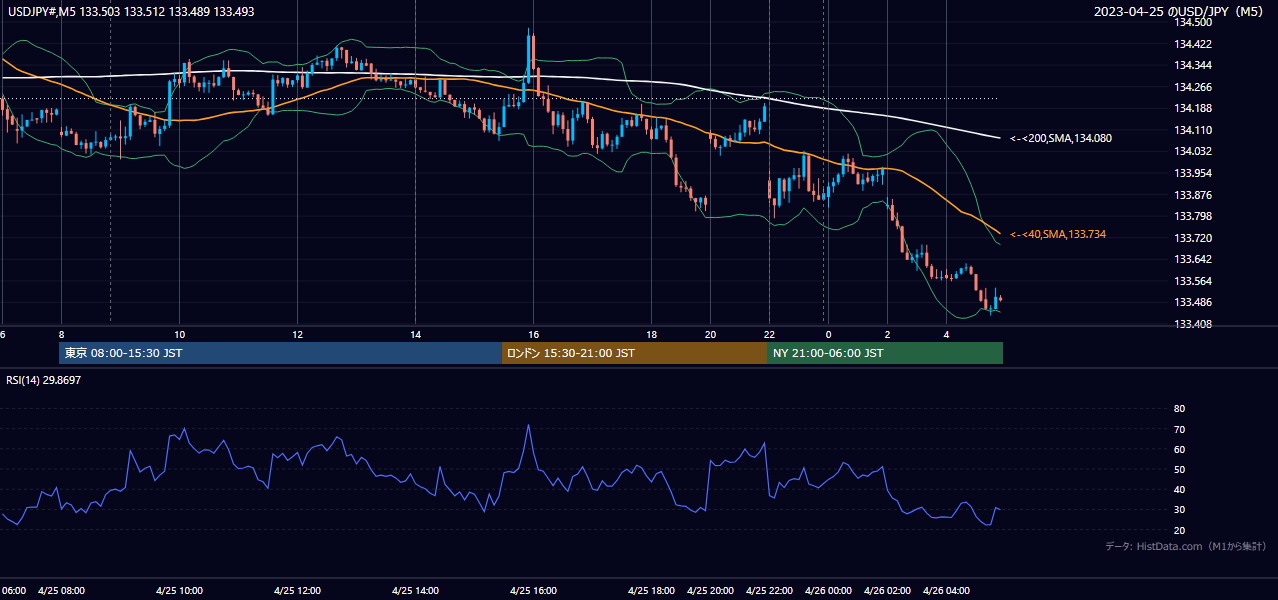Screen dimensions: 1278x600
Task: Click the 東京 08:00-15:30 JST session bar
Action: point(280,353)
